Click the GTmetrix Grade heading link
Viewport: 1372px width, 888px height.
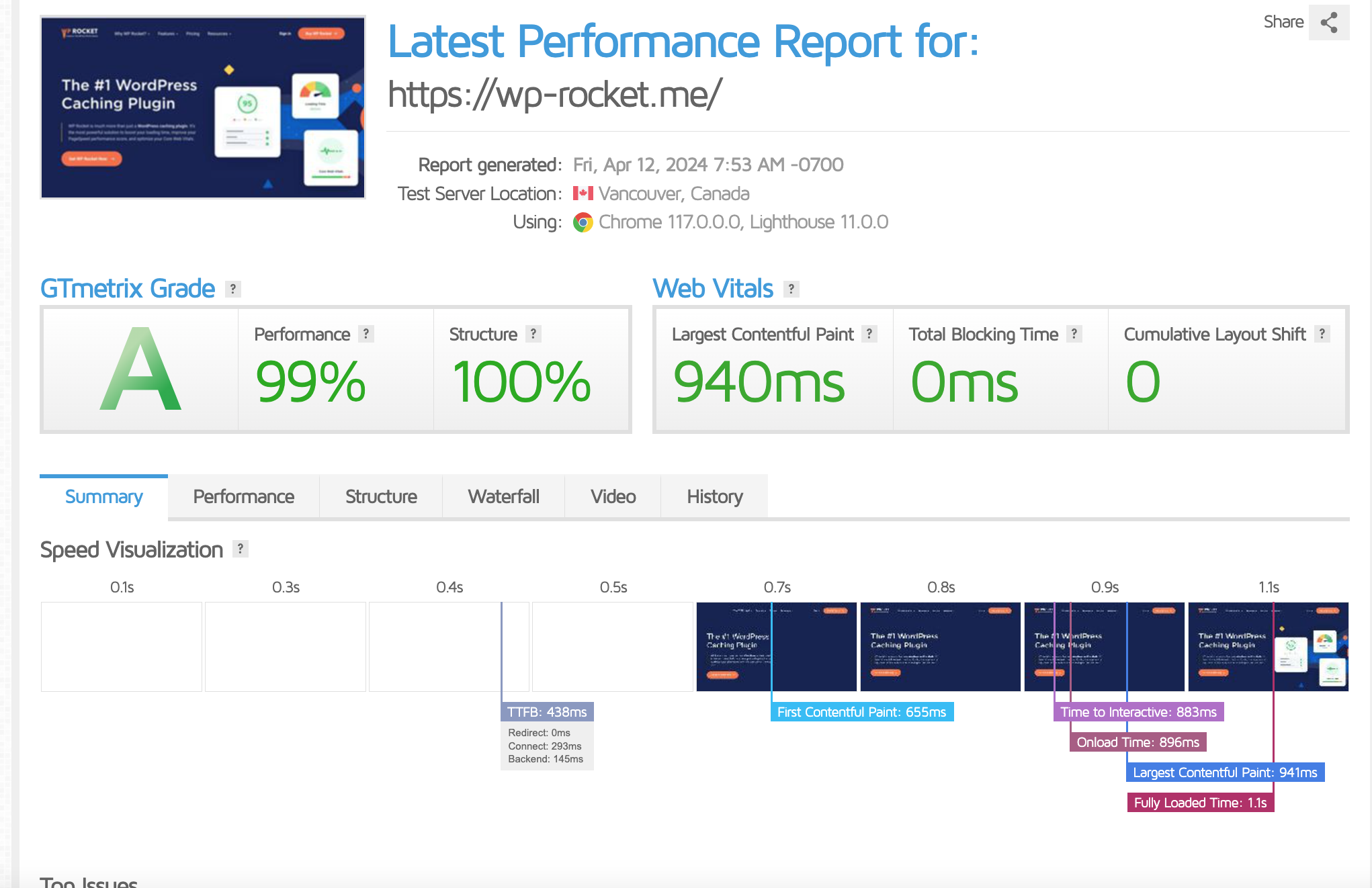128,289
